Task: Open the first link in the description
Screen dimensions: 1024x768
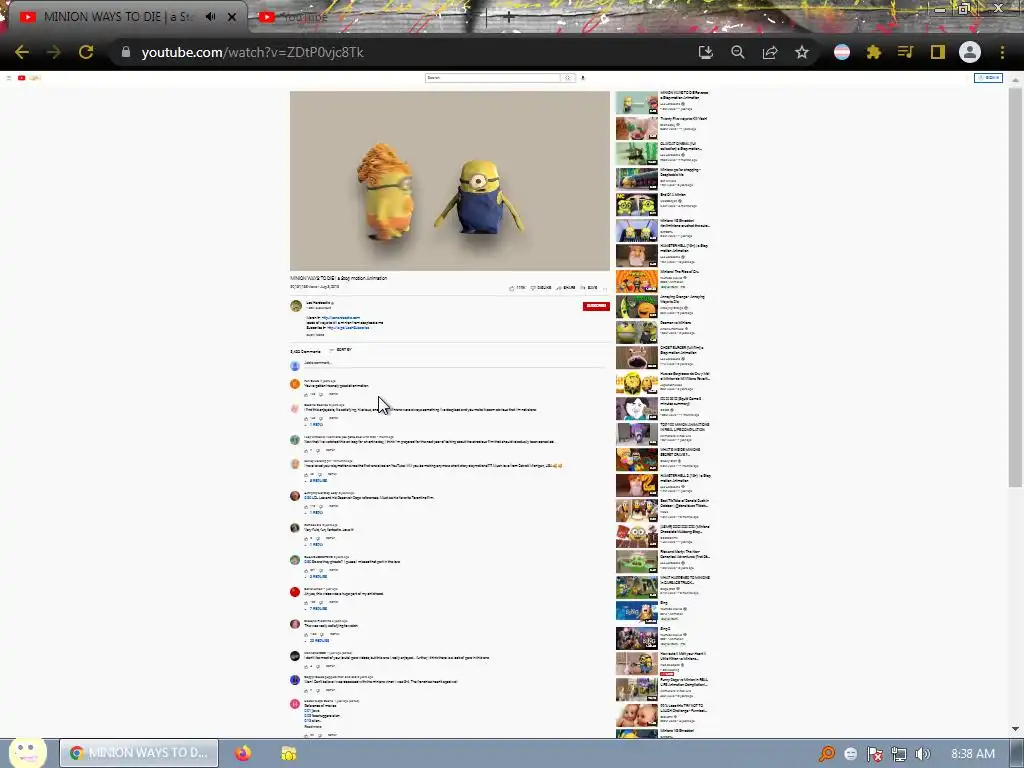Action: tap(341, 318)
